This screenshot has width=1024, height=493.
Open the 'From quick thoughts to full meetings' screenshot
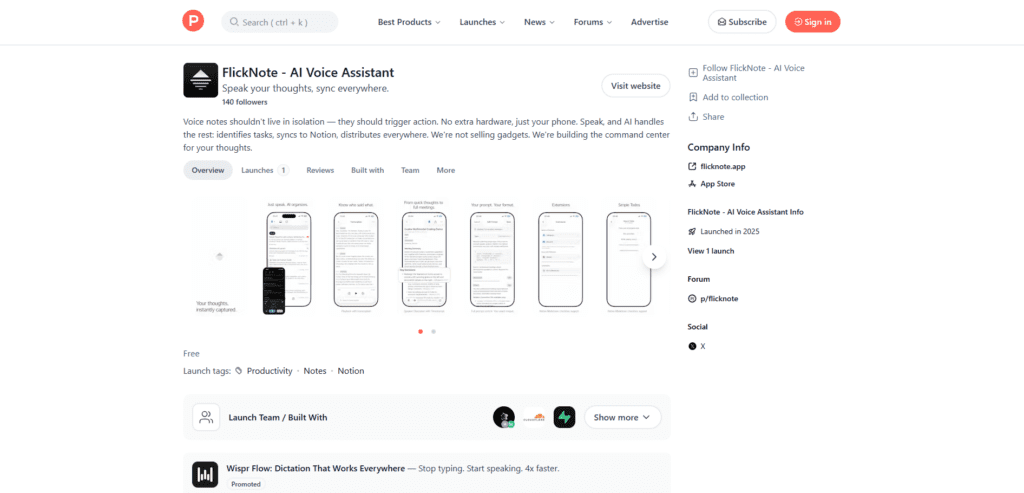click(x=424, y=257)
